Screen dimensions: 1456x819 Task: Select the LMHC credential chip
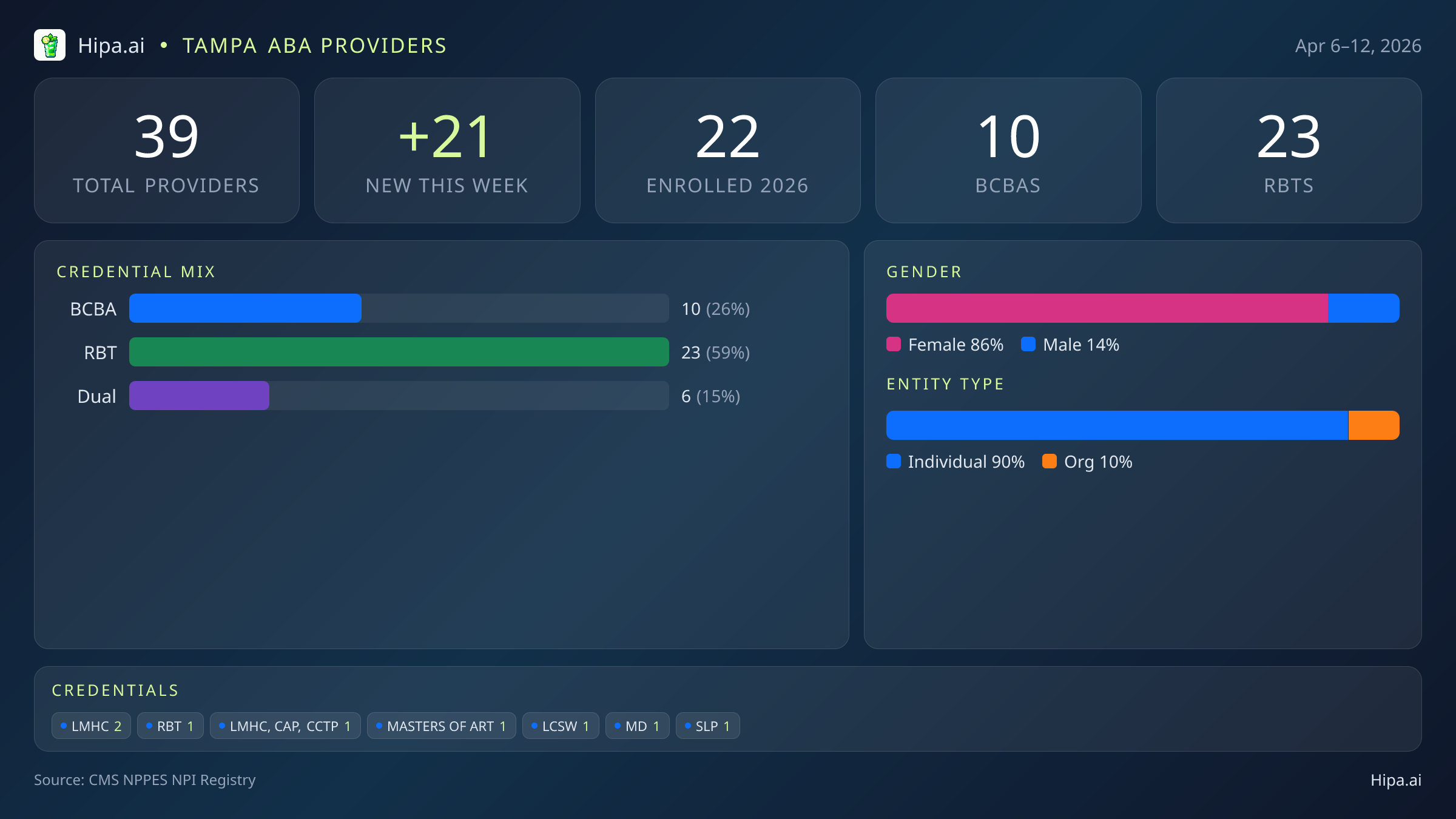(x=91, y=726)
